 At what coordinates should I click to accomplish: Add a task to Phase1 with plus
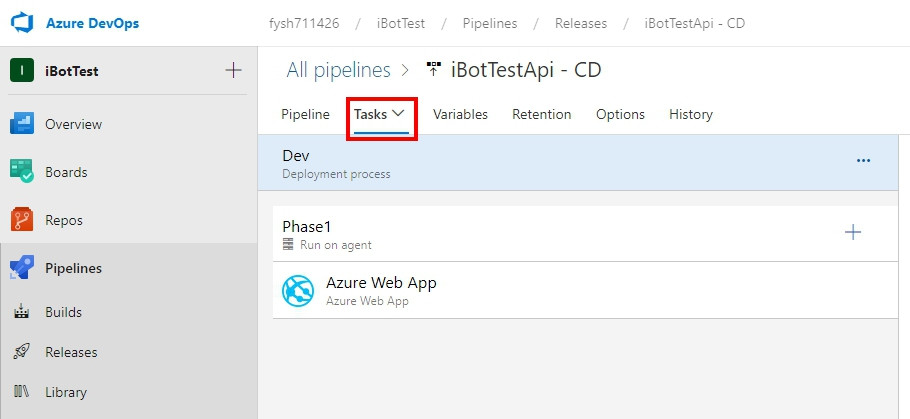(x=853, y=233)
